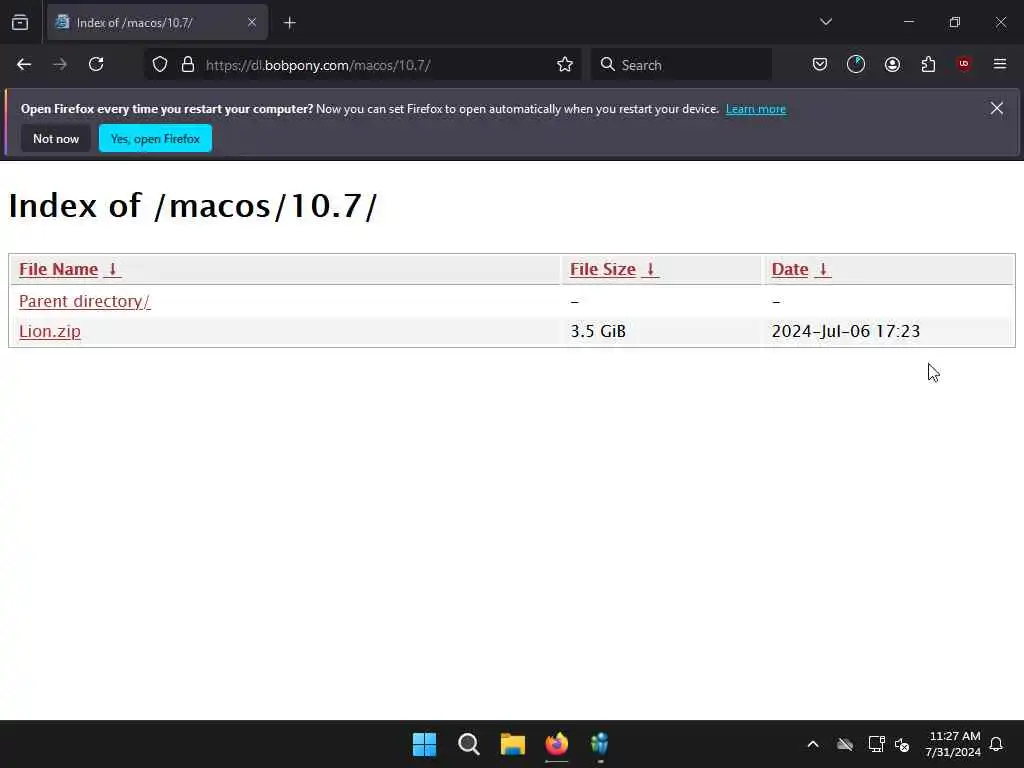Image resolution: width=1024 pixels, height=768 pixels.
Task: Open tracking protection shield icon
Action: [x=160, y=65]
